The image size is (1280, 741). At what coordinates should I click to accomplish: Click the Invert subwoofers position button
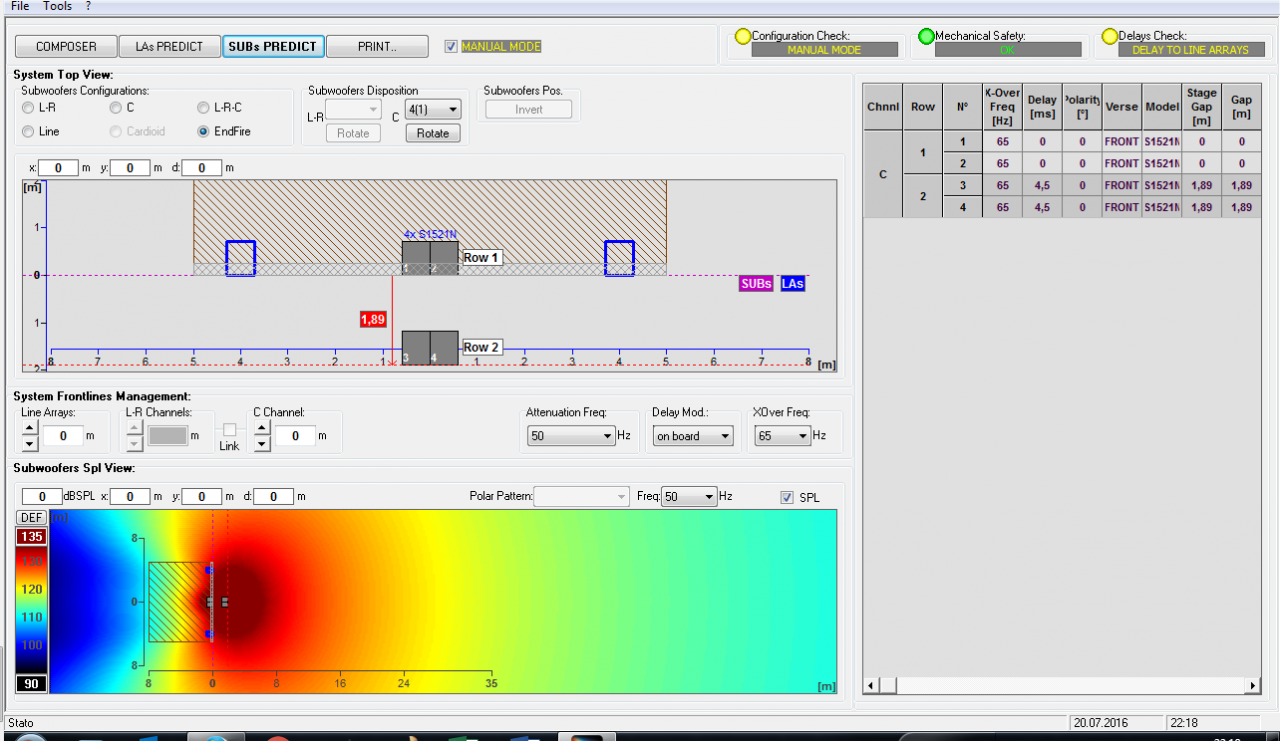529,109
